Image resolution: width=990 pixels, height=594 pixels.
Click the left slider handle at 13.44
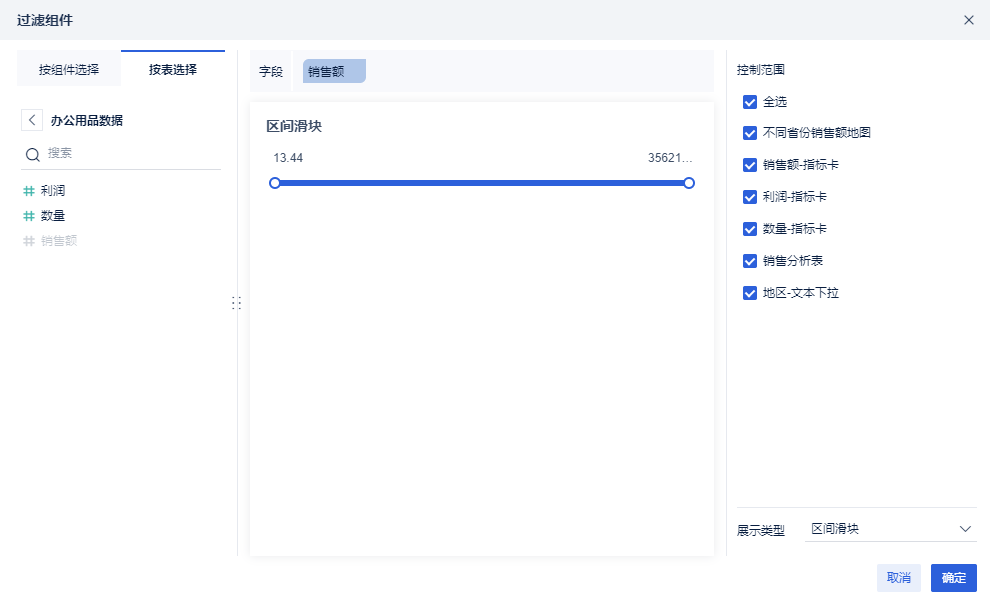pos(275,183)
